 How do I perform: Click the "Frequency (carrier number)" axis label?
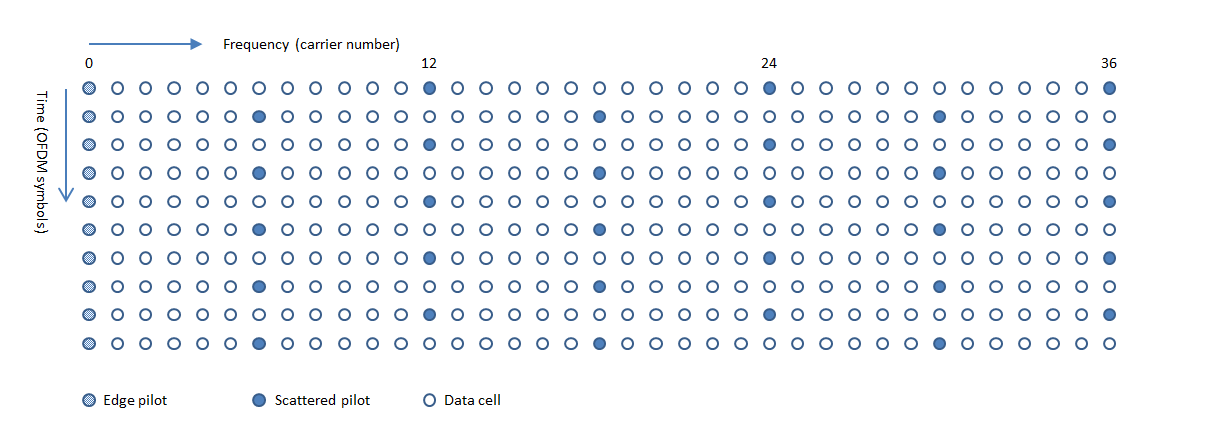(x=311, y=44)
